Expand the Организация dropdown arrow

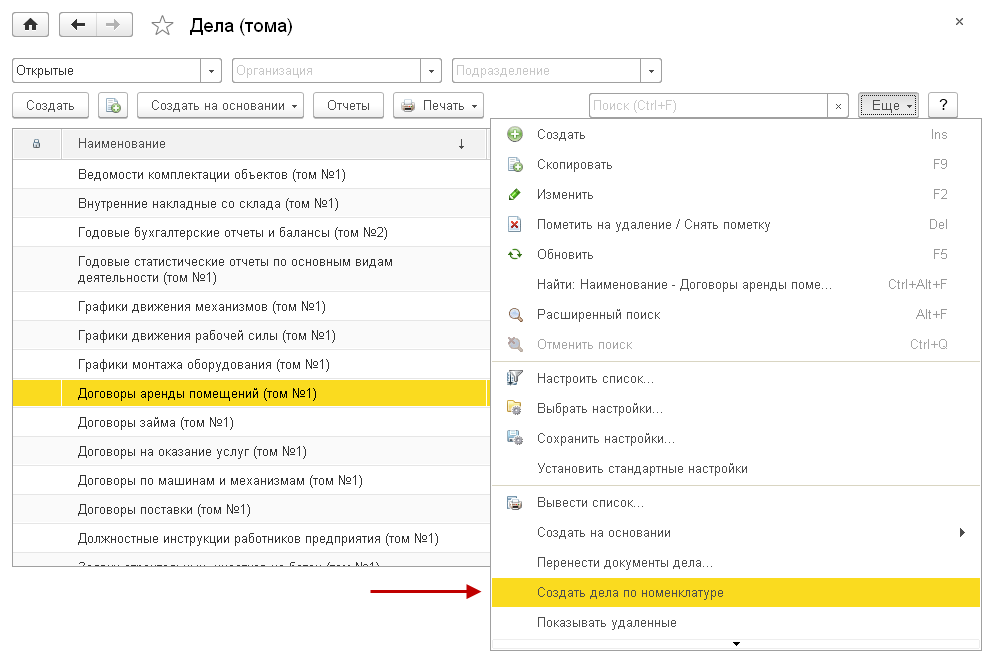[x=432, y=71]
